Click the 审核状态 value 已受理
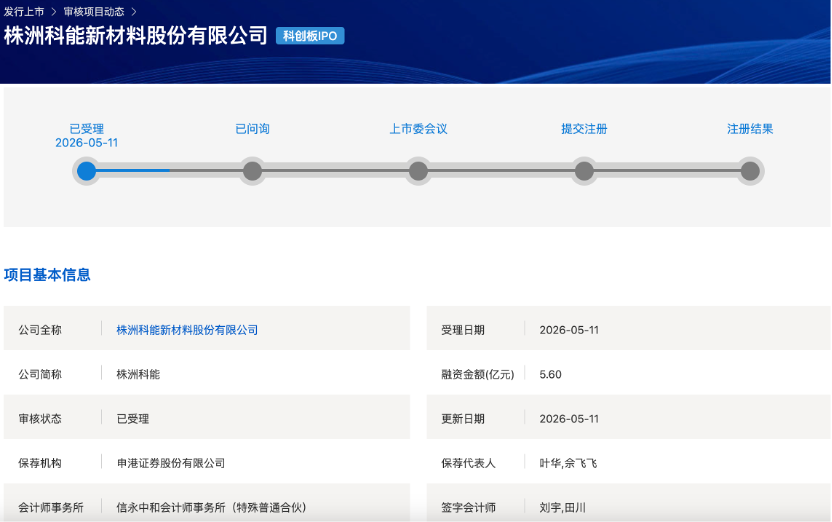 click(x=133, y=419)
